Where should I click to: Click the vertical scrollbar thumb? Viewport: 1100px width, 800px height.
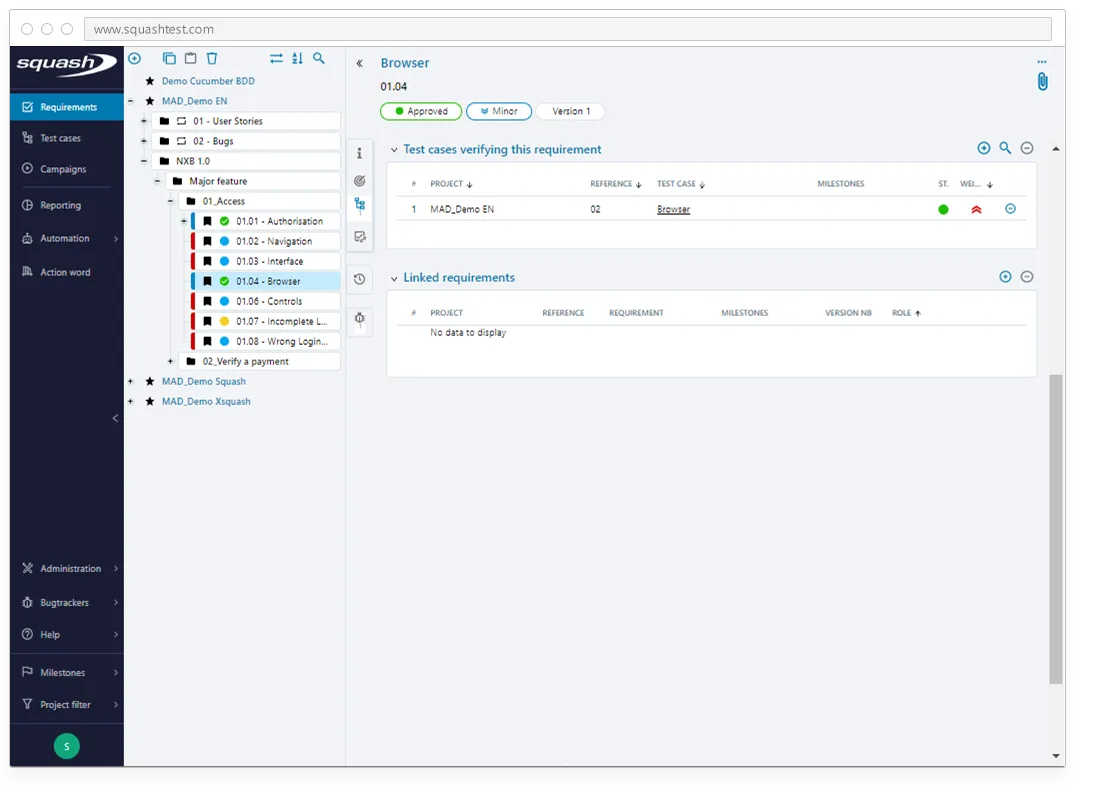point(1056,529)
